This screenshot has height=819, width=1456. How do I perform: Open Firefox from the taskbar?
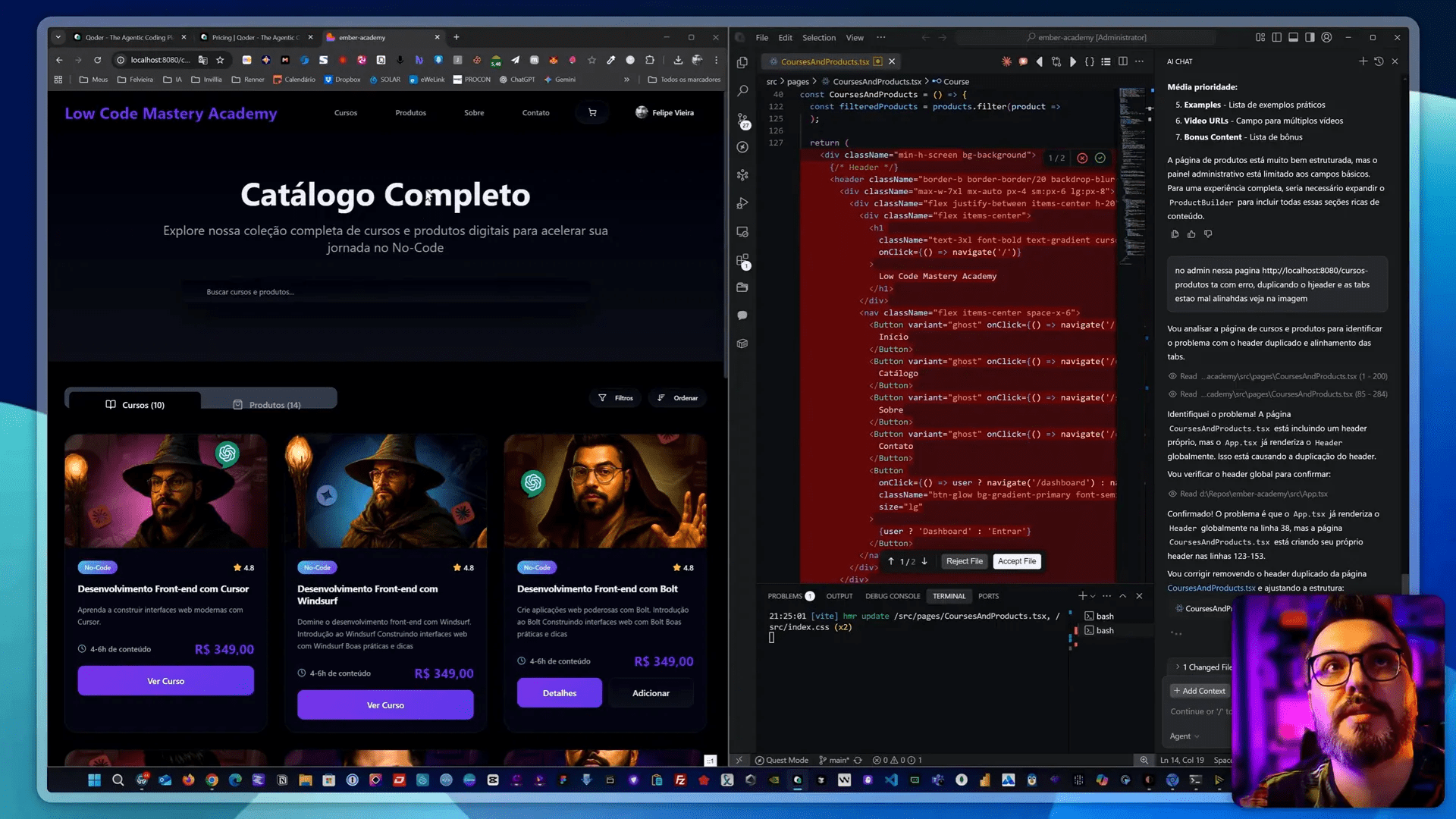pos(188,780)
